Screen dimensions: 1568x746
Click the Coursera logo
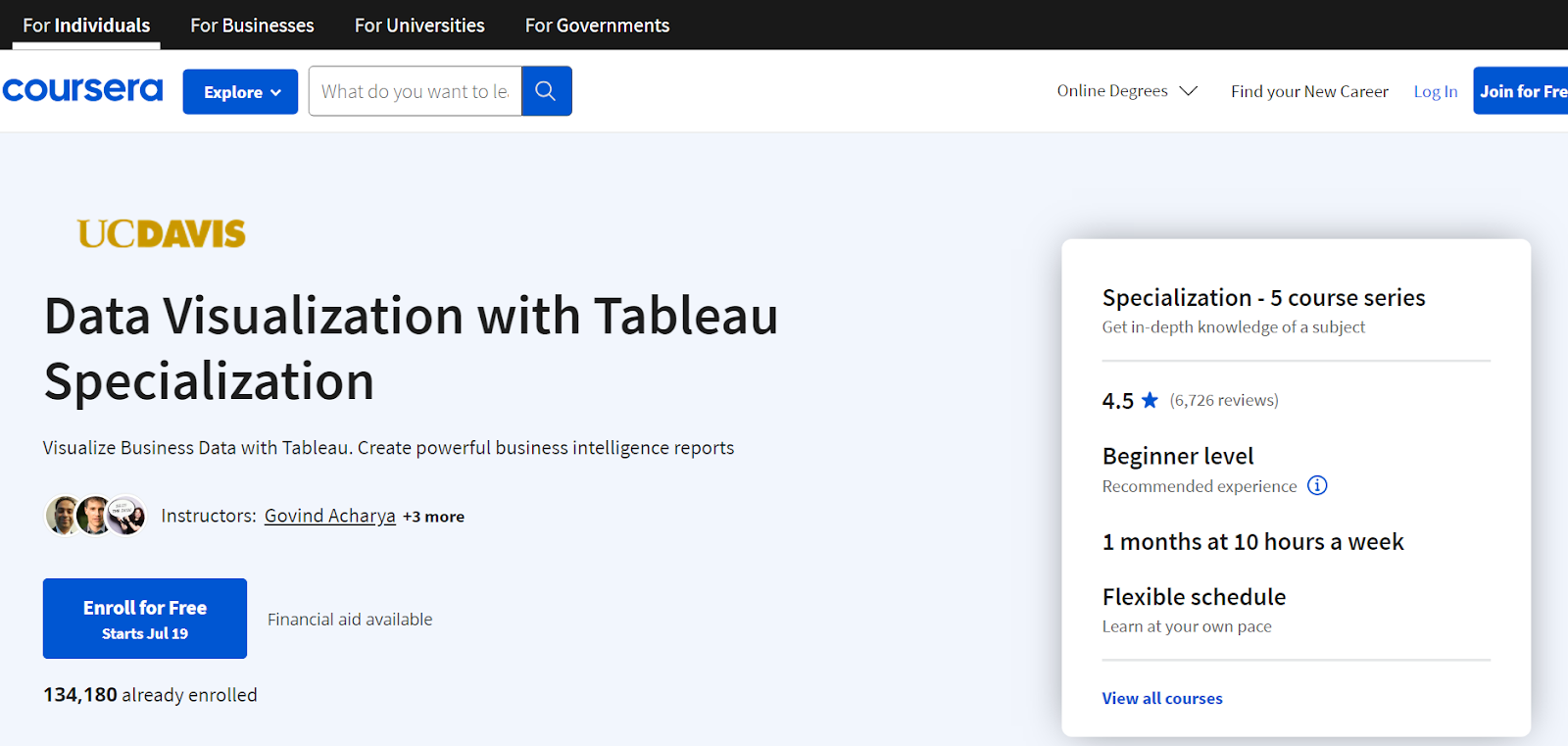click(x=82, y=90)
